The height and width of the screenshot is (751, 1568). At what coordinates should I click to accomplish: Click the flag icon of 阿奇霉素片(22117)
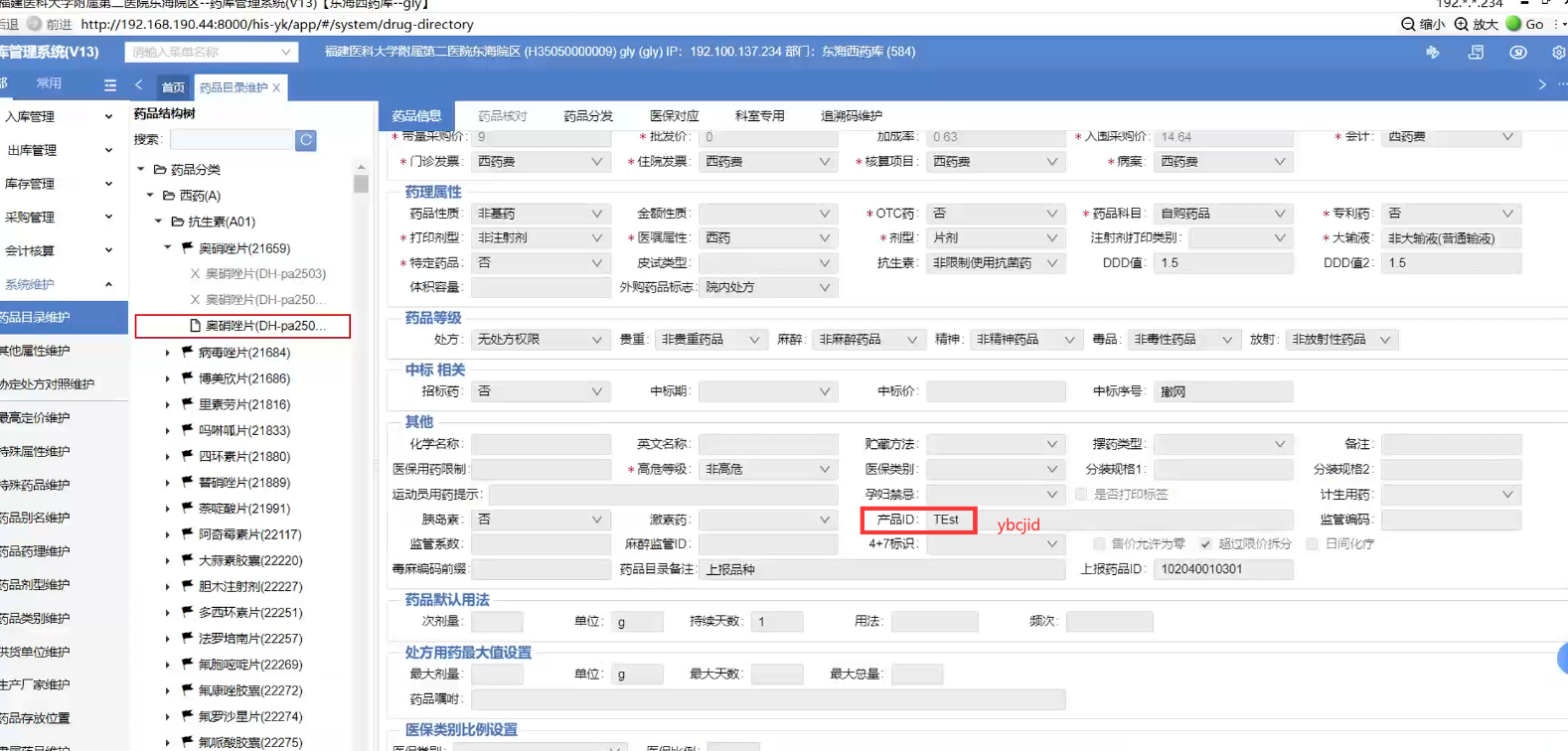click(x=187, y=533)
